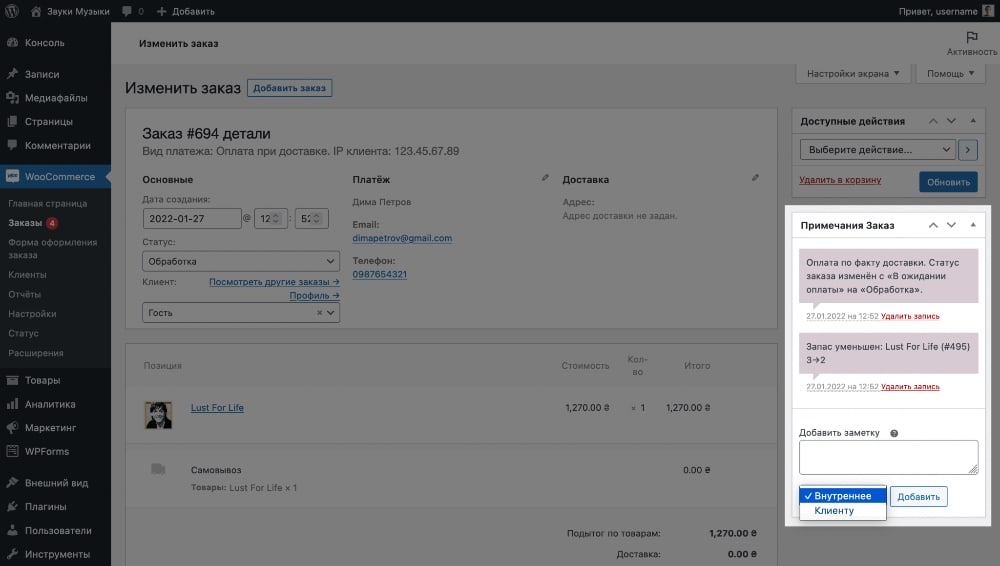Click the Самовывоз shipping truck icon
This screenshot has height=566, width=1000.
click(158, 469)
